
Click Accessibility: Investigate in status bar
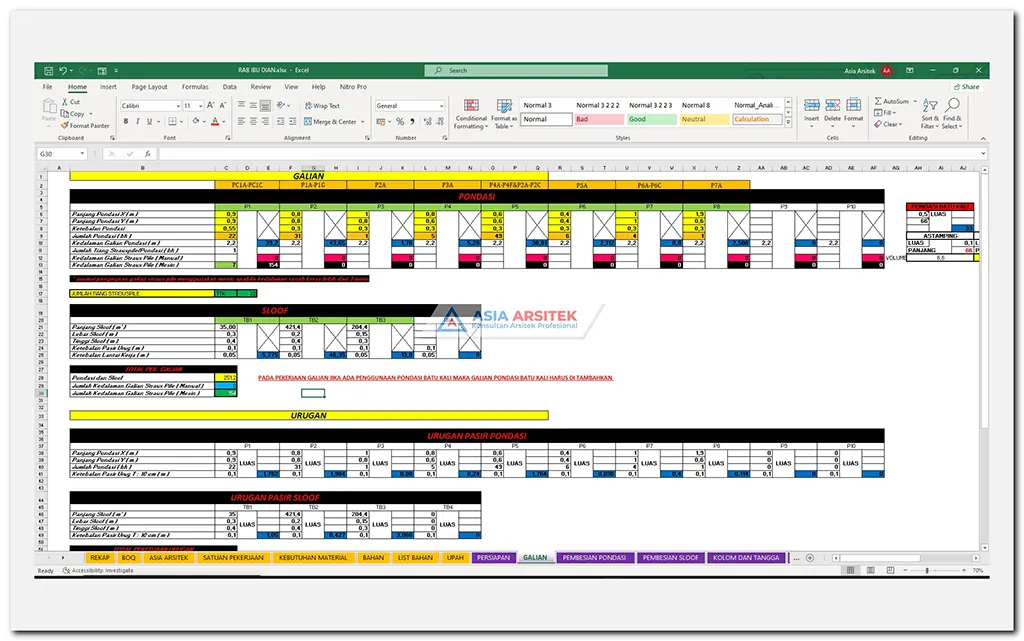point(98,571)
